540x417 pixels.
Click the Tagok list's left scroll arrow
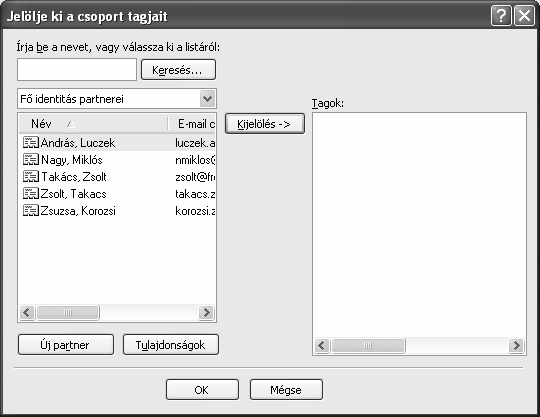[322, 345]
